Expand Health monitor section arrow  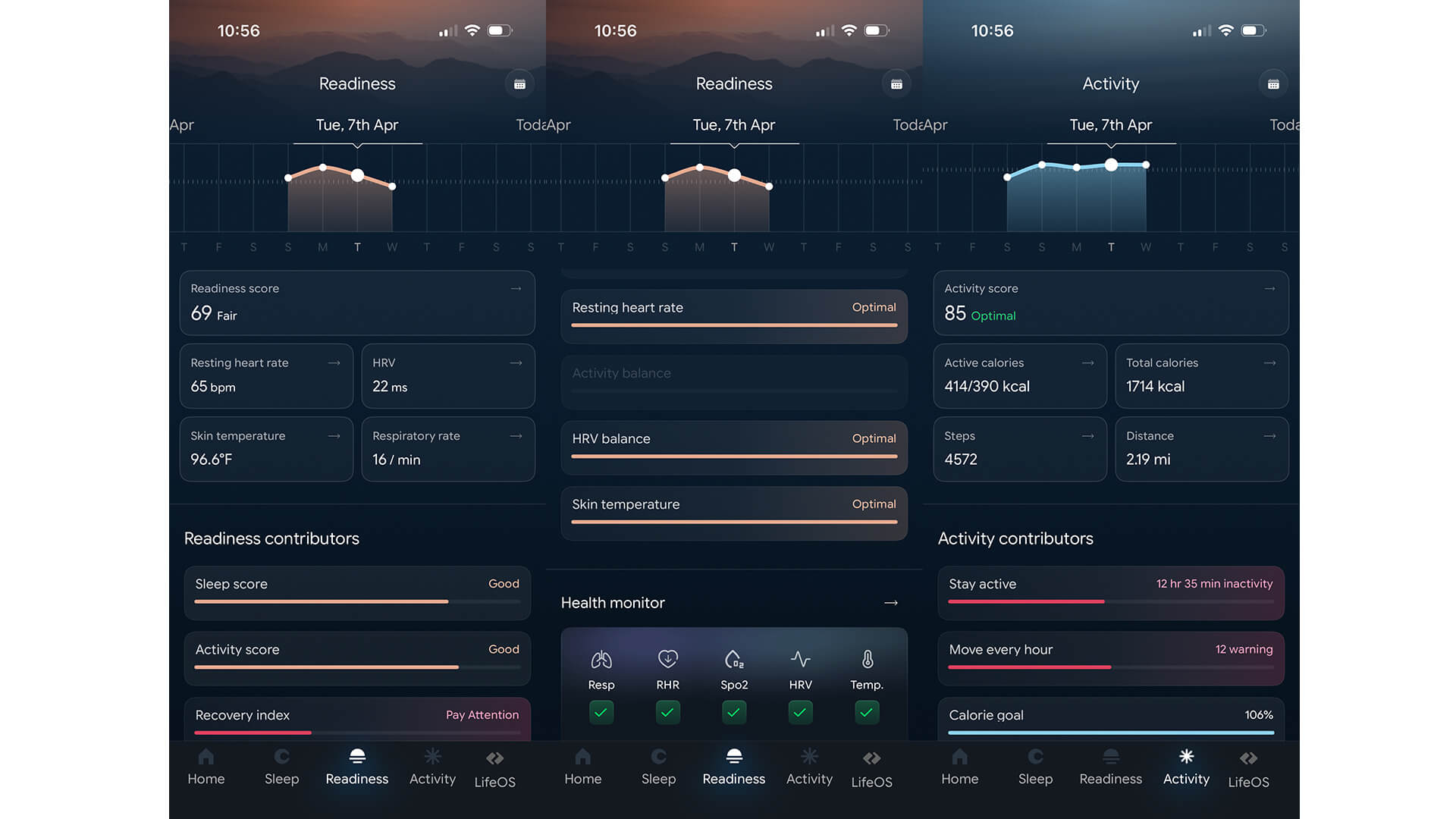click(891, 603)
